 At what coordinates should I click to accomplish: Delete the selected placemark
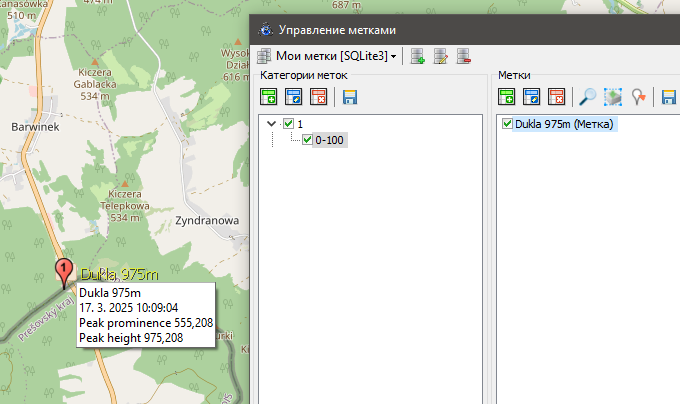click(556, 97)
